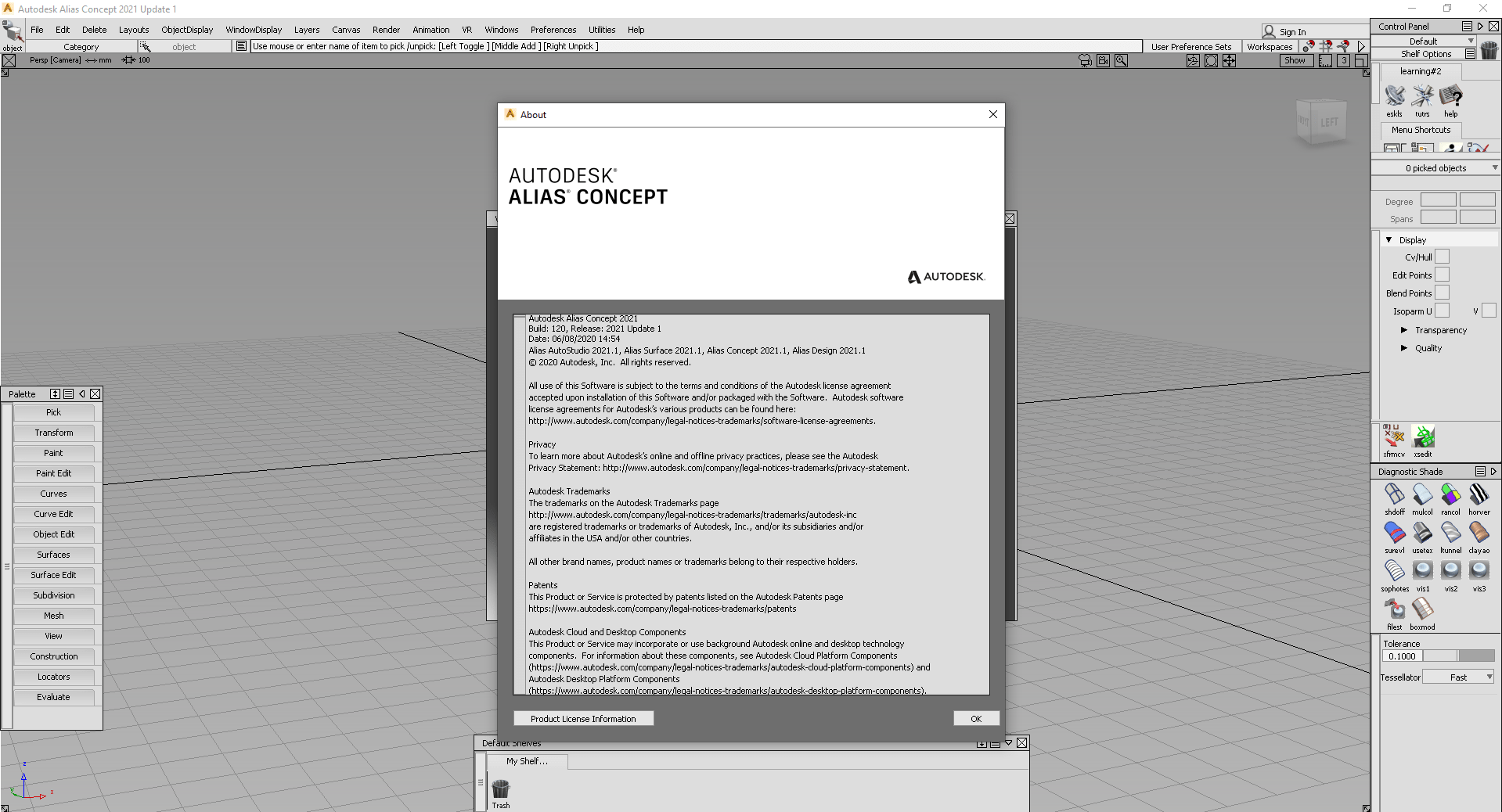The height and width of the screenshot is (812, 1502).
Task: Toggle the Cv/Hull display checkbox
Action: pyautogui.click(x=1442, y=257)
